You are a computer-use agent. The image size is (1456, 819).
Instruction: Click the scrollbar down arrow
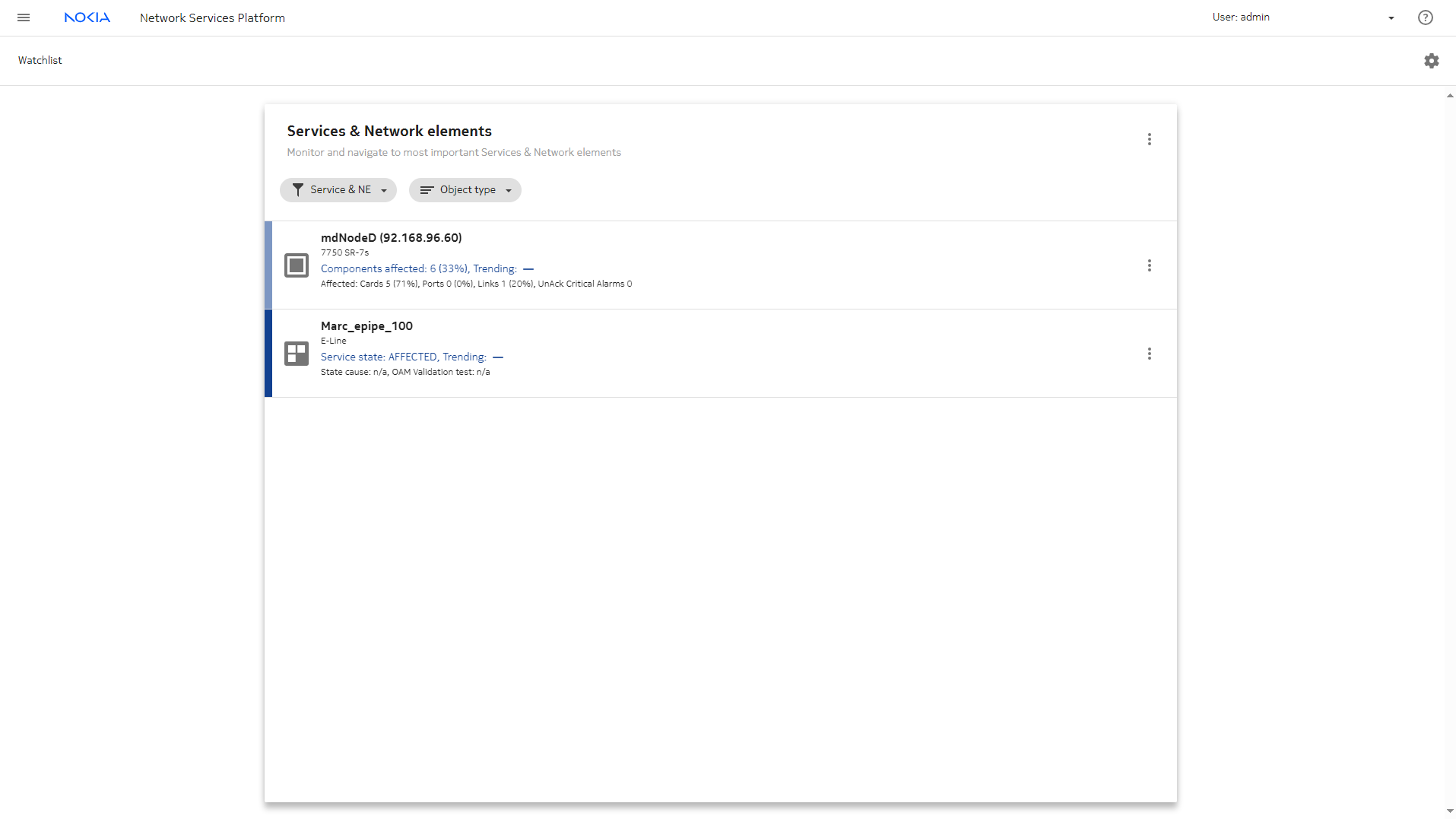click(1449, 811)
